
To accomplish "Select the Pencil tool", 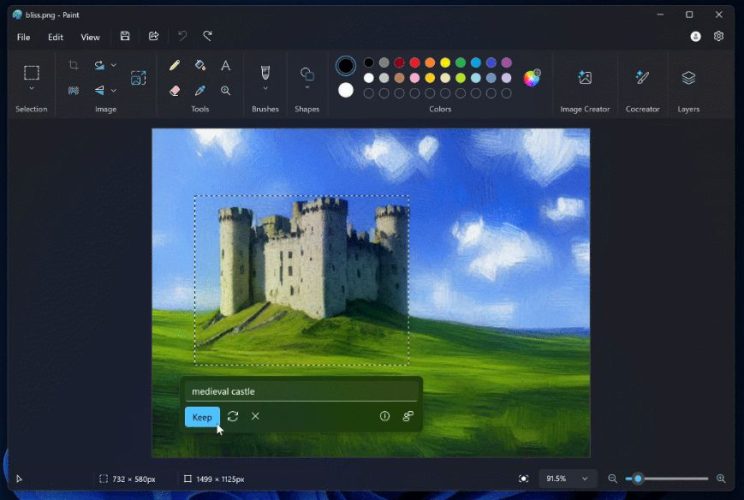I will (x=175, y=65).
